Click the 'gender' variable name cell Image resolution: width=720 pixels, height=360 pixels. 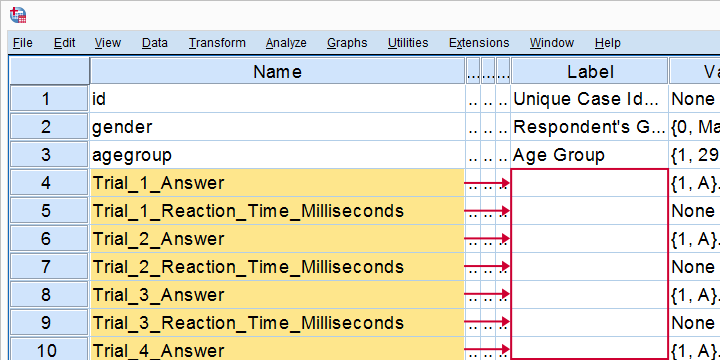277,127
